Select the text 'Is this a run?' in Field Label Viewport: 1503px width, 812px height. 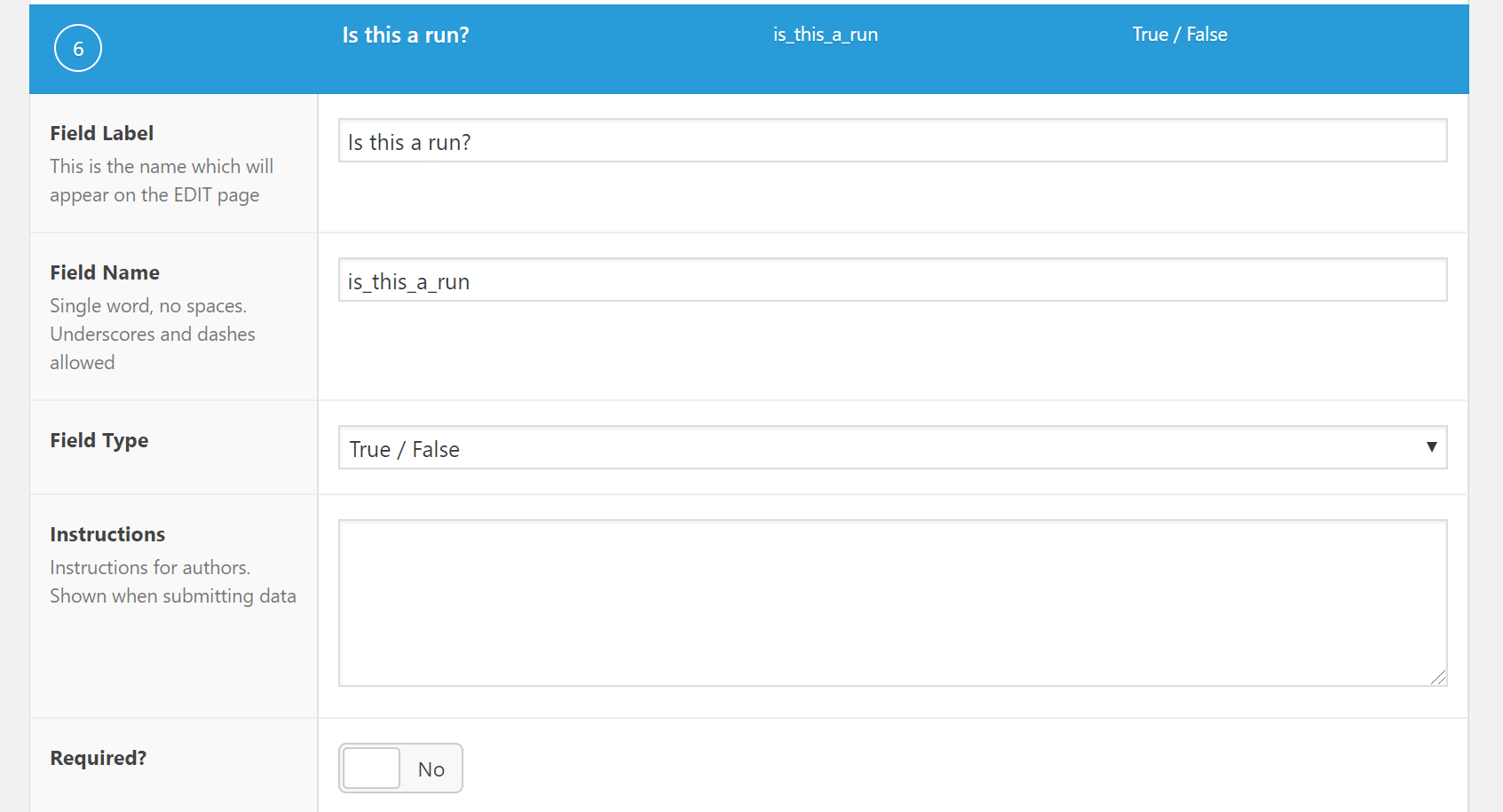(x=408, y=141)
